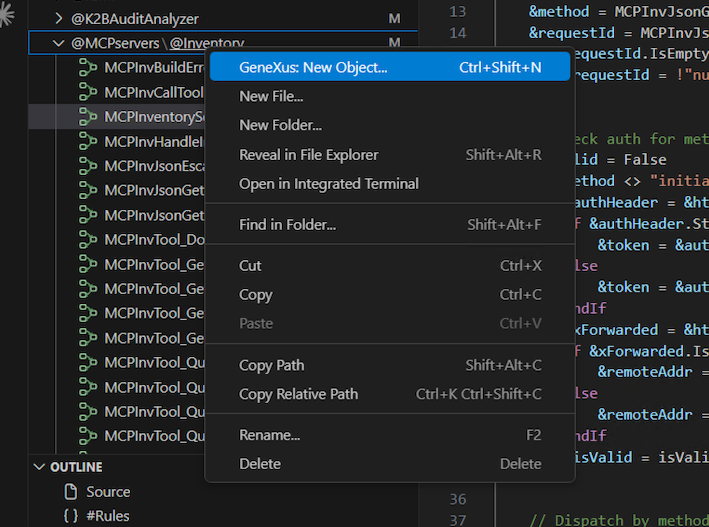Collapse the @MCPservers folder chevron
The width and height of the screenshot is (709, 527).
point(59,44)
